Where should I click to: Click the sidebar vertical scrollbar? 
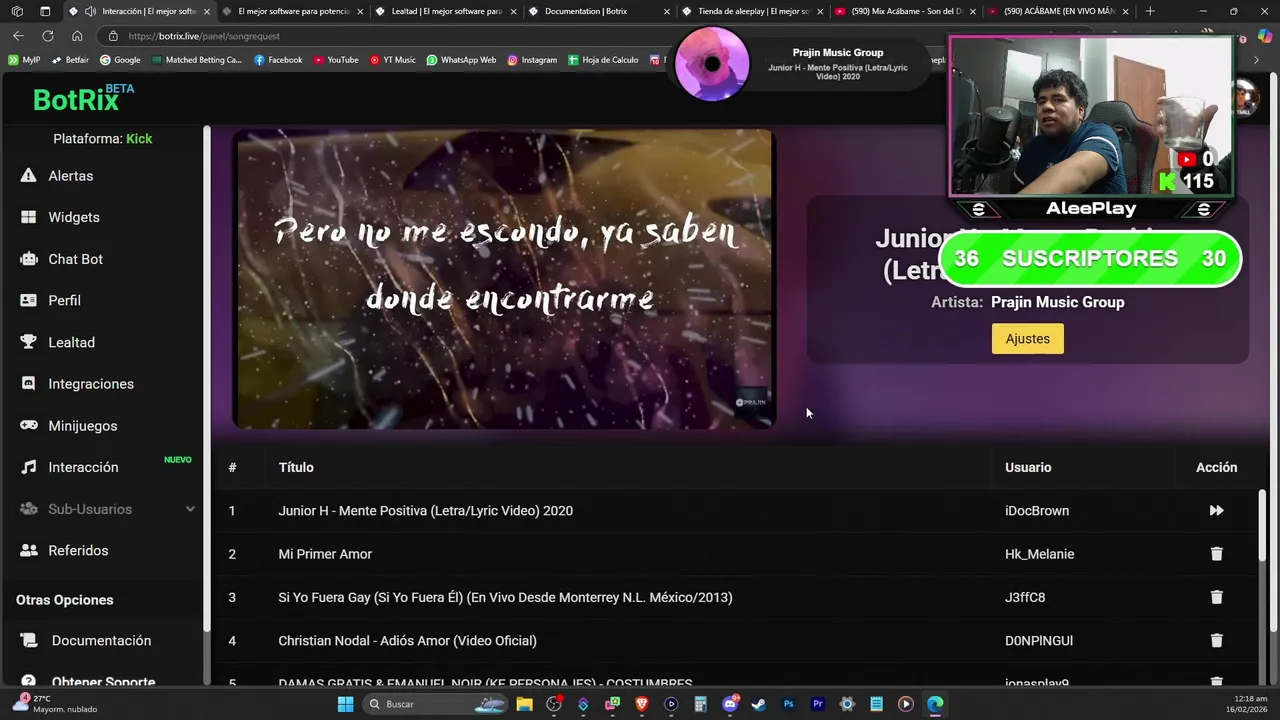[x=207, y=378]
